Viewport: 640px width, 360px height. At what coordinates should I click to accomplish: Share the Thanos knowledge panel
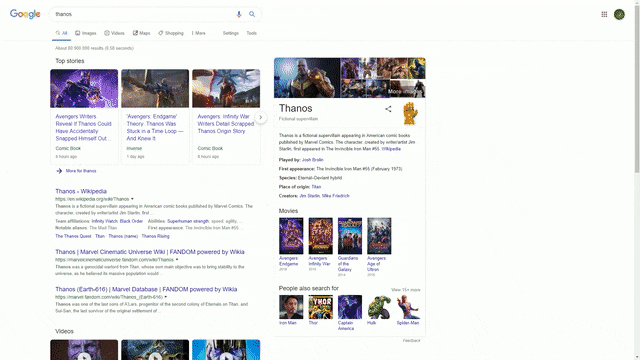tap(388, 109)
